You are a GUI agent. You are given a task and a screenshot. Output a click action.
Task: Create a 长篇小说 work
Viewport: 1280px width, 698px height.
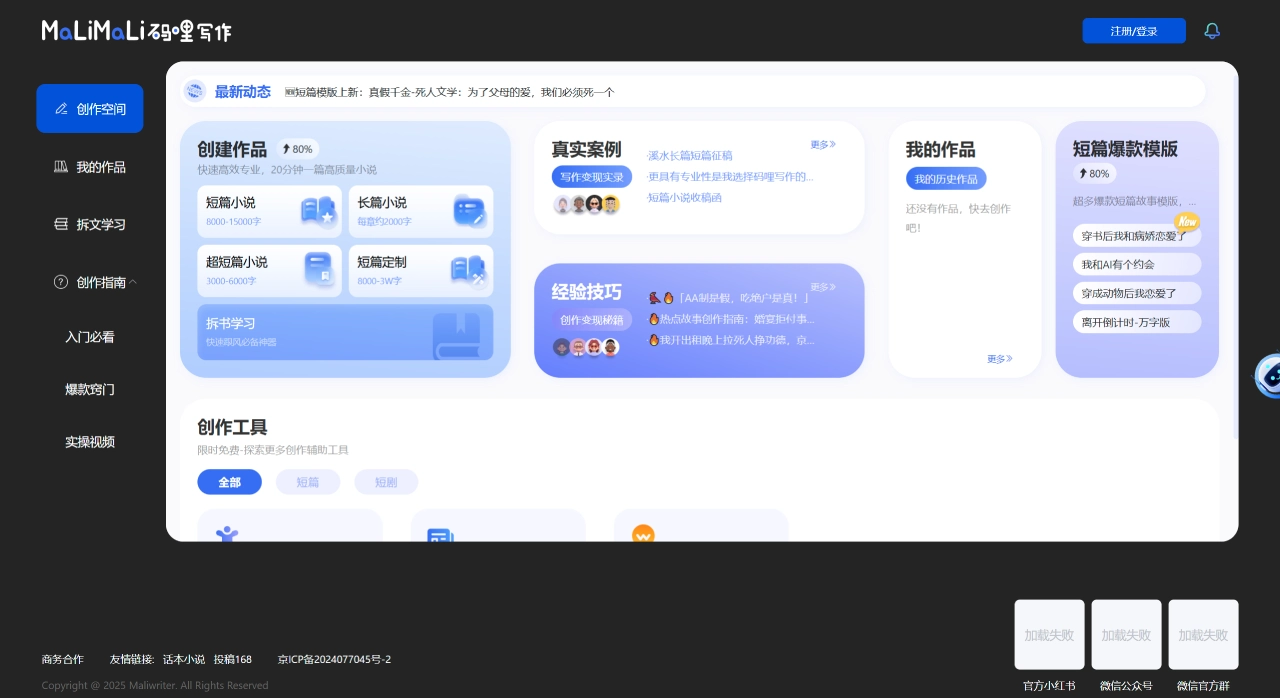[421, 211]
